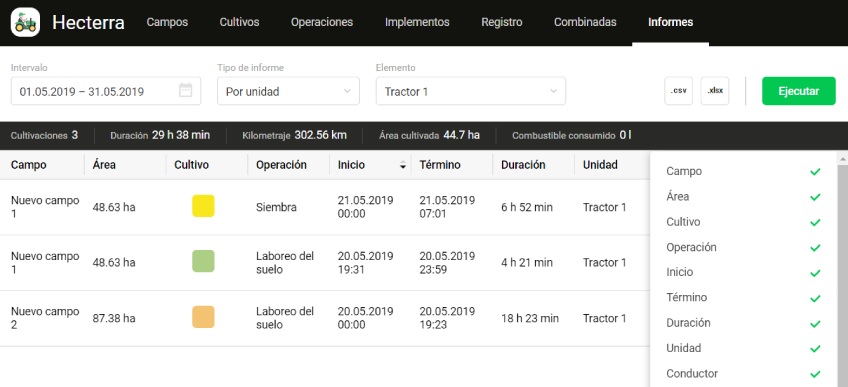Viewport: 848px width, 387px height.
Task: Export the report as .csv
Action: tap(678, 91)
